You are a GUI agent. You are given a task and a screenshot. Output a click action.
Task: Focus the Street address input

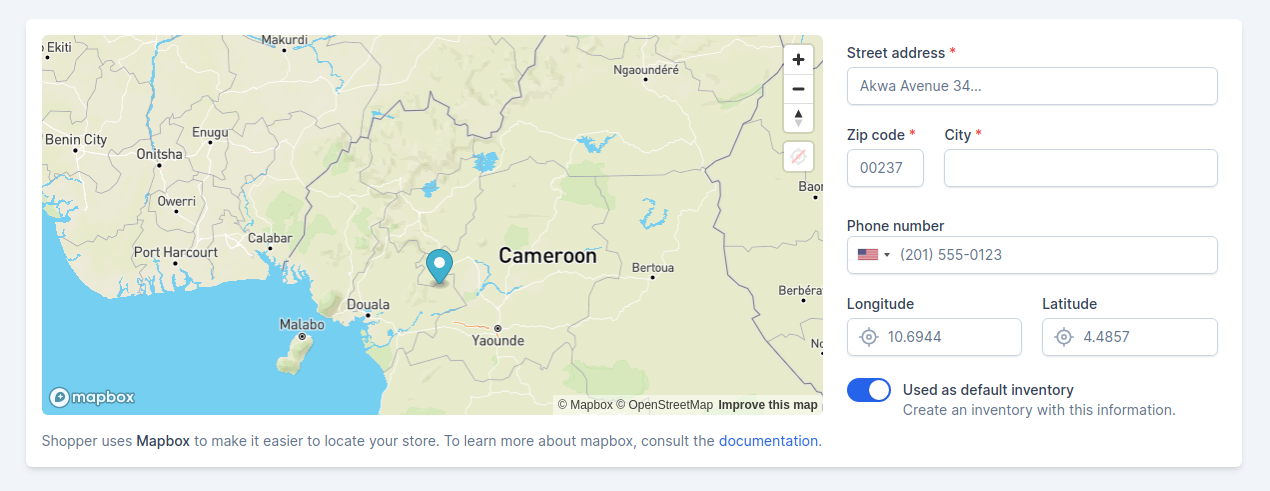click(x=1032, y=86)
